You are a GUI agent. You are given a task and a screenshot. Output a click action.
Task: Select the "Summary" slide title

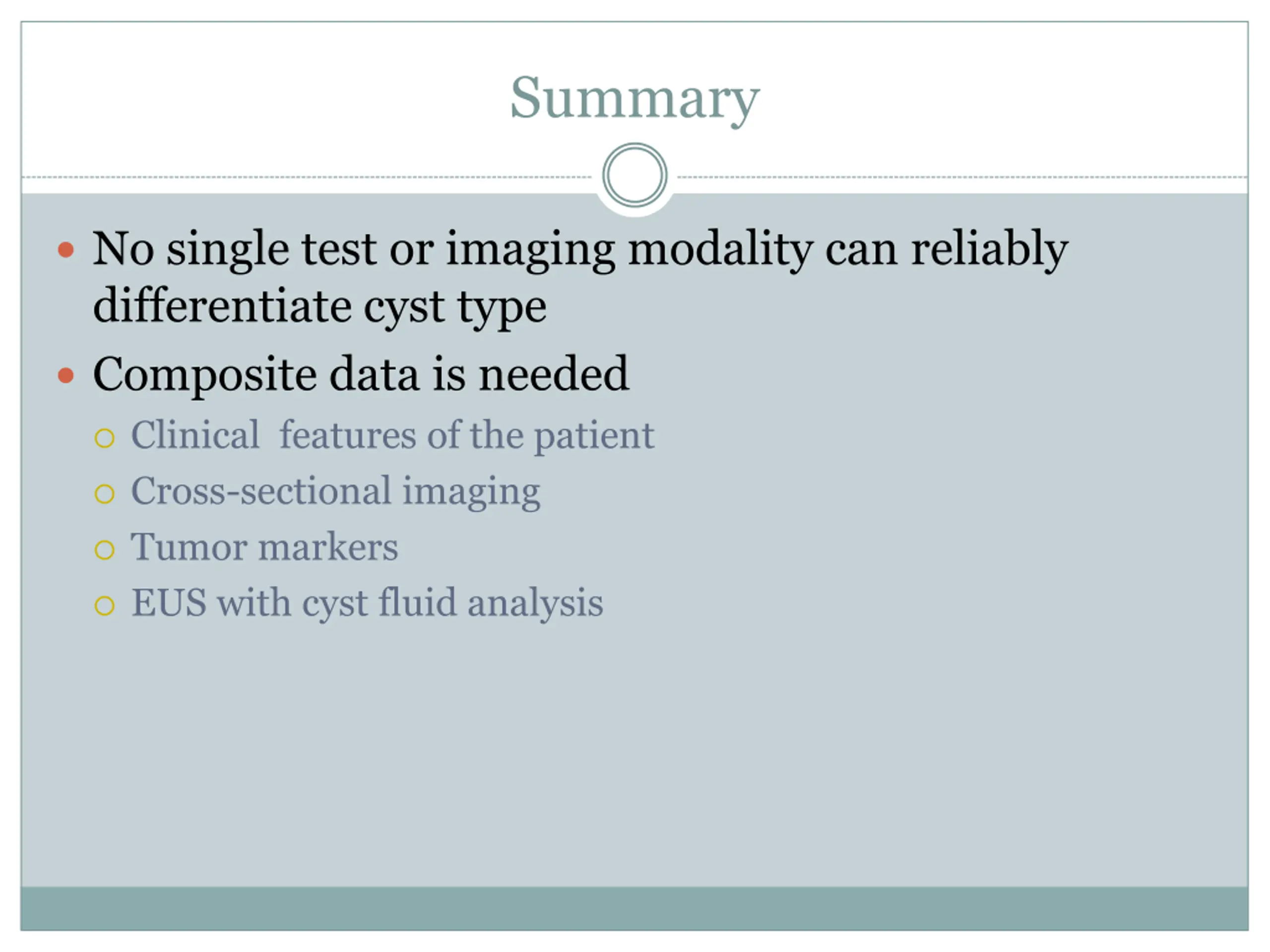[635, 99]
